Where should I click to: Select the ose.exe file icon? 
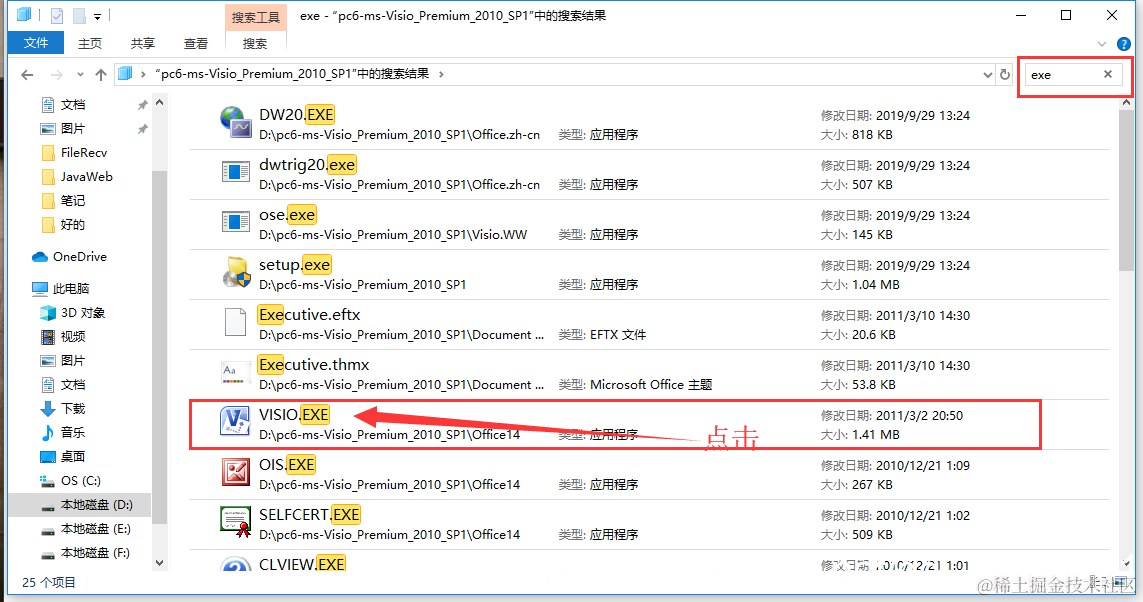coord(235,222)
